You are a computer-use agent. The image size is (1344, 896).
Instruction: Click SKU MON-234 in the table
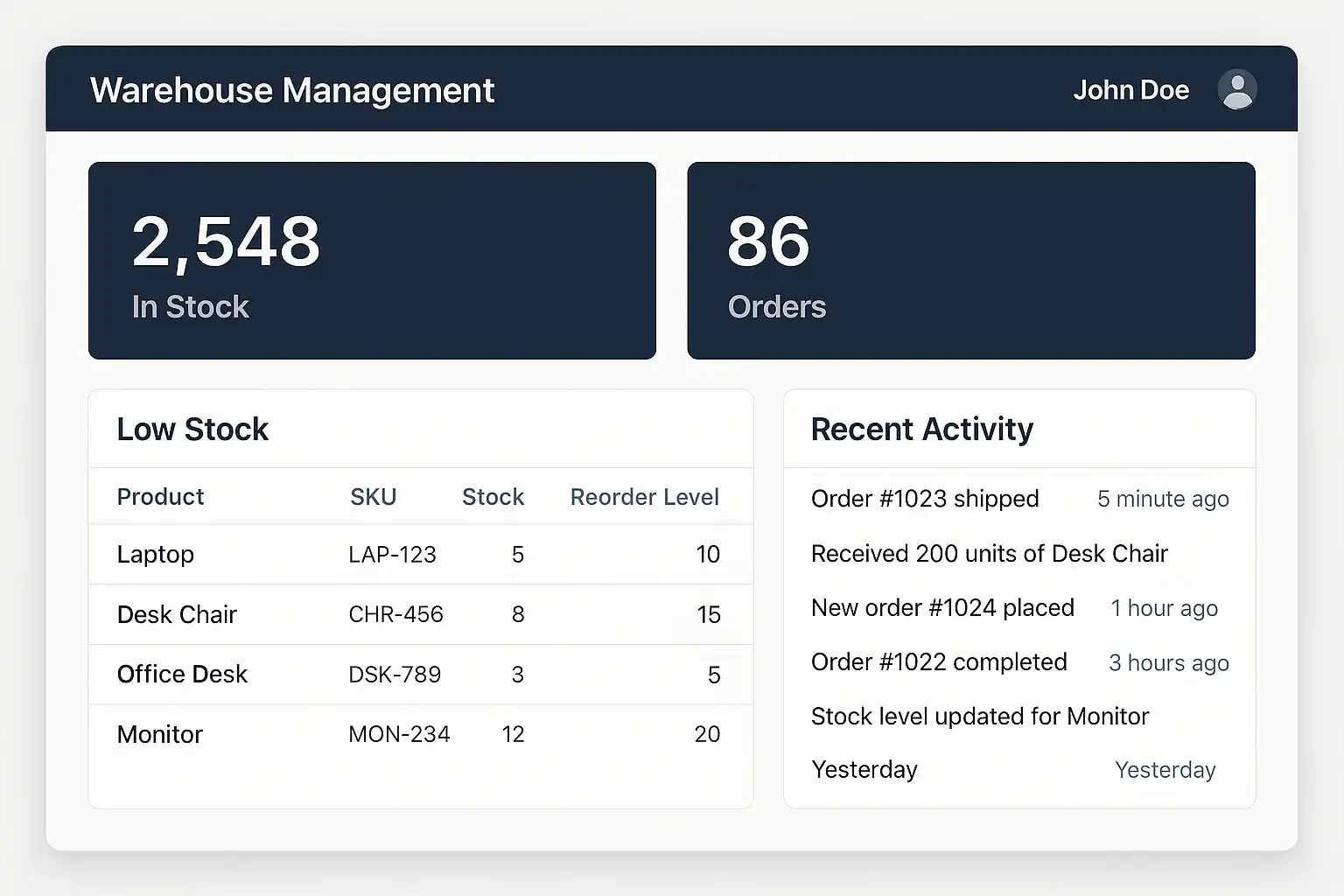click(x=399, y=734)
